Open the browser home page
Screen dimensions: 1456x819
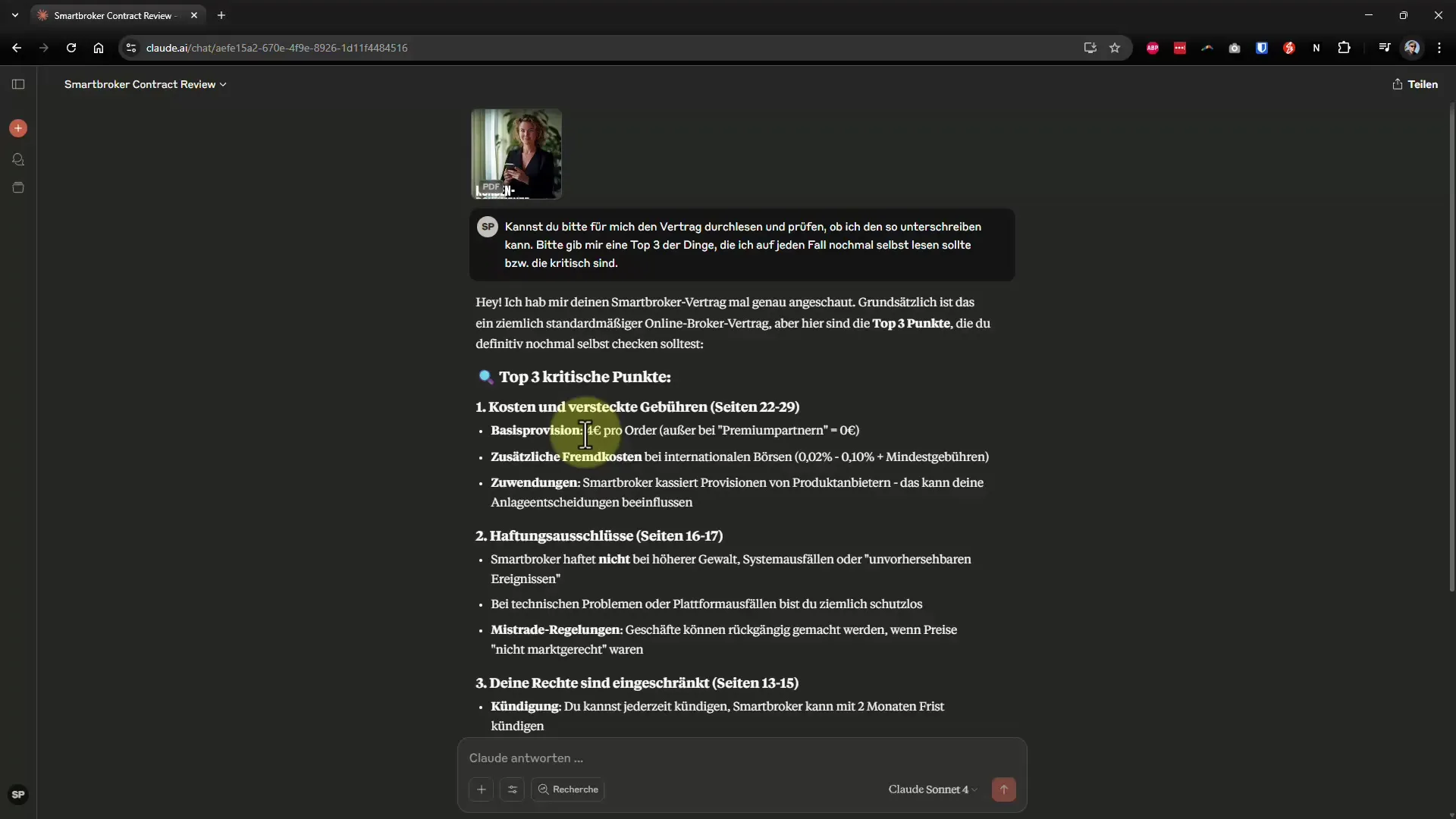(x=99, y=48)
